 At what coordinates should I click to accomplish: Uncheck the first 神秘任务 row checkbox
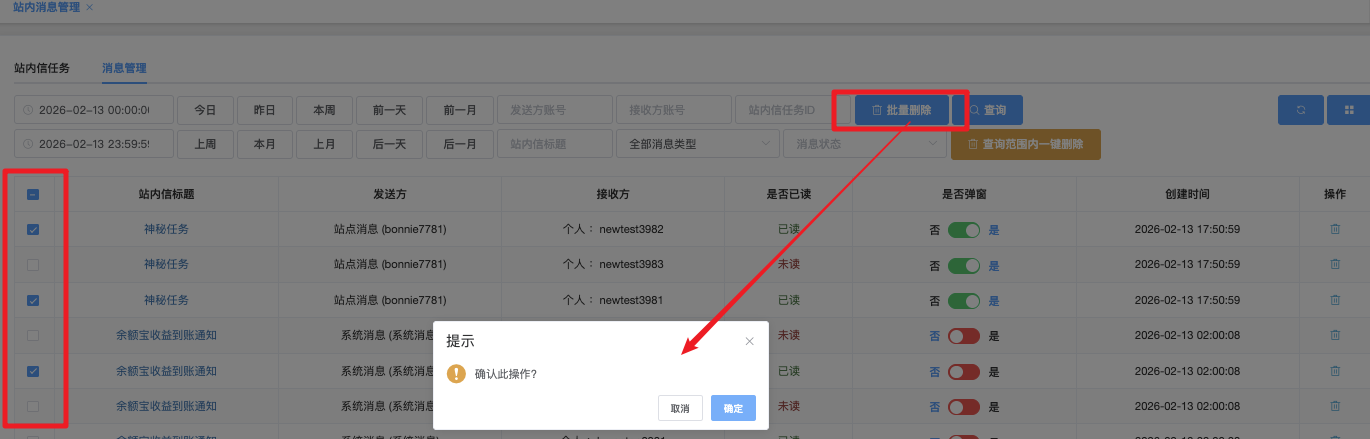coord(33,229)
